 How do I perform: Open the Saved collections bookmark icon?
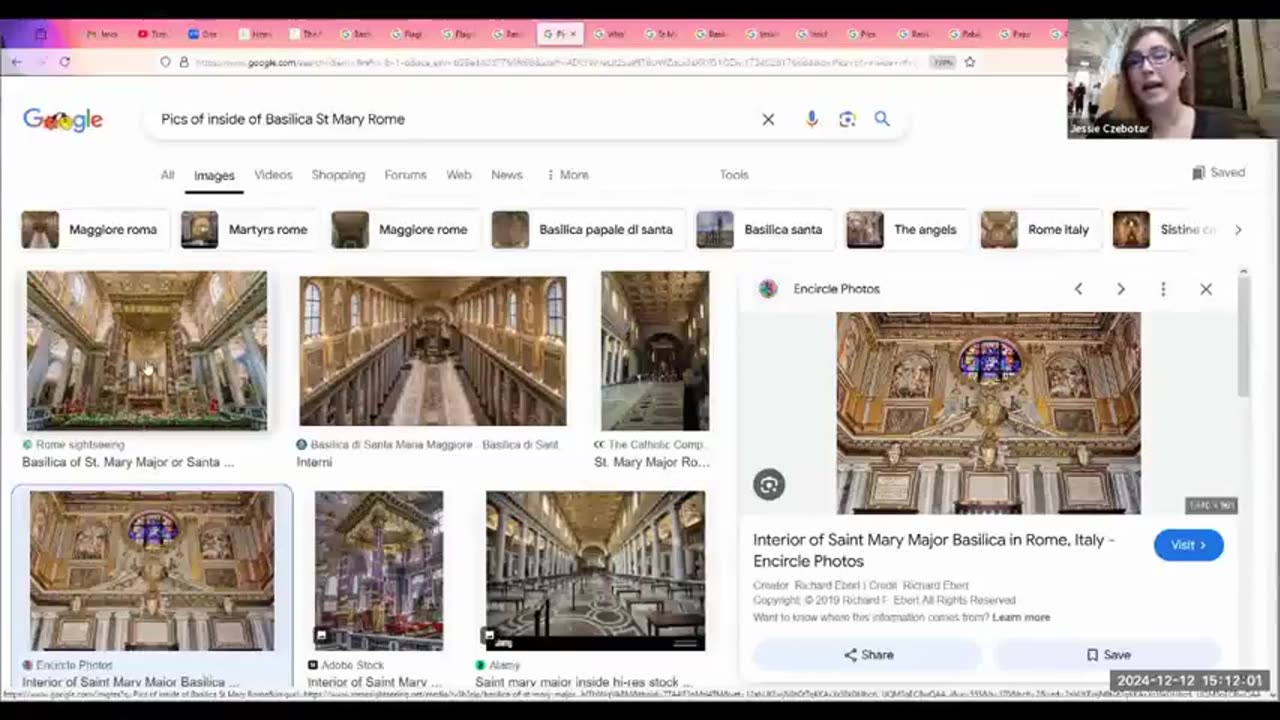(x=1198, y=173)
